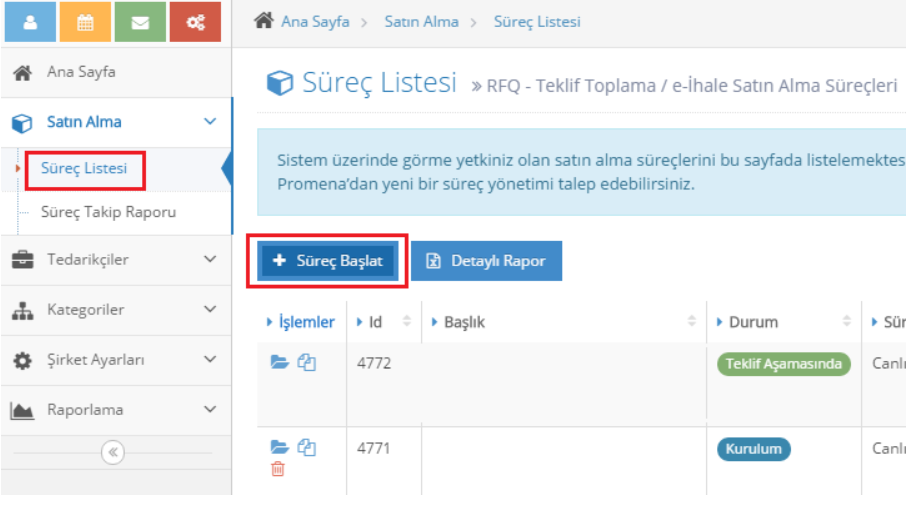Open the red settings gears icon

195,22
